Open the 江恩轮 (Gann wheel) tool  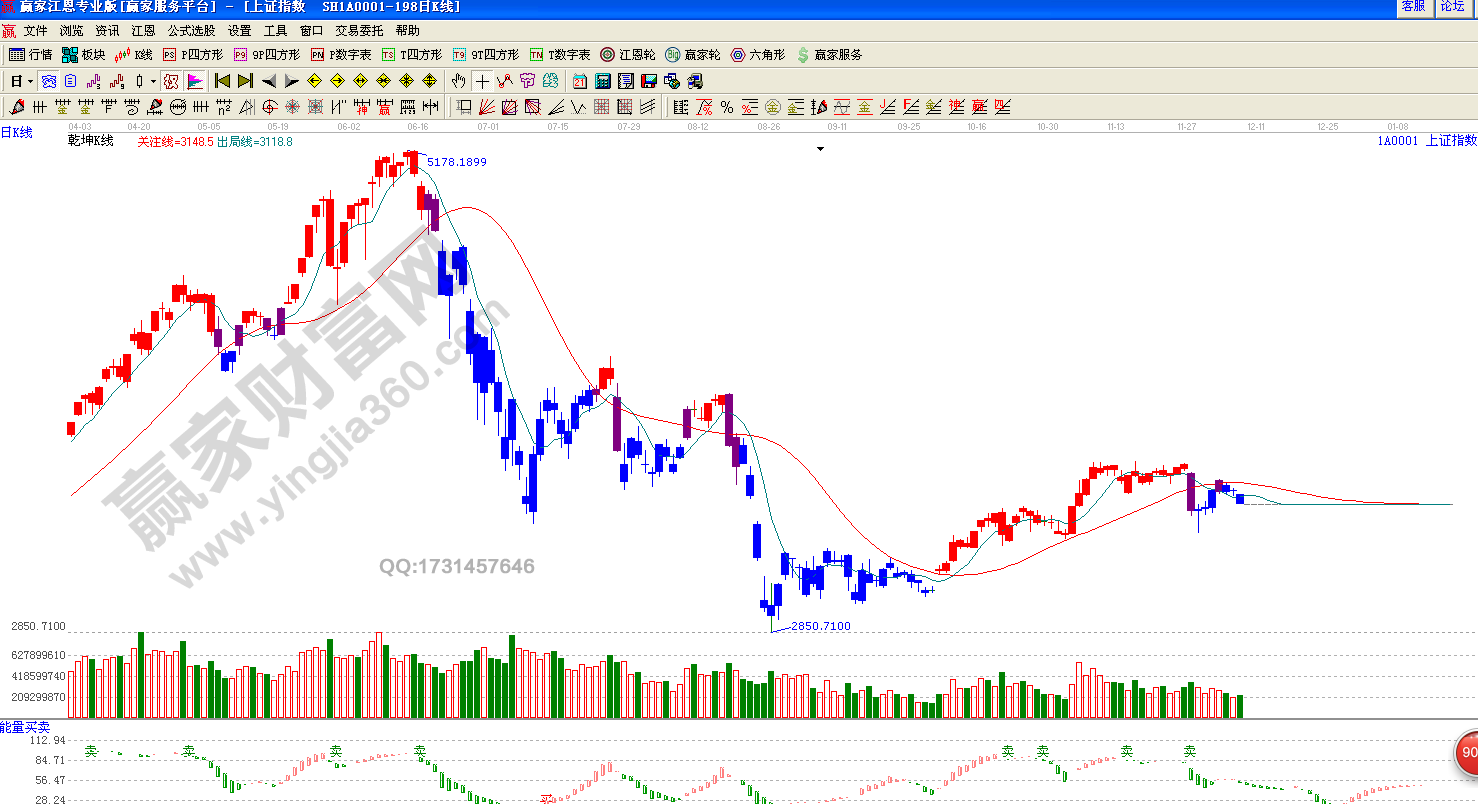click(627, 55)
